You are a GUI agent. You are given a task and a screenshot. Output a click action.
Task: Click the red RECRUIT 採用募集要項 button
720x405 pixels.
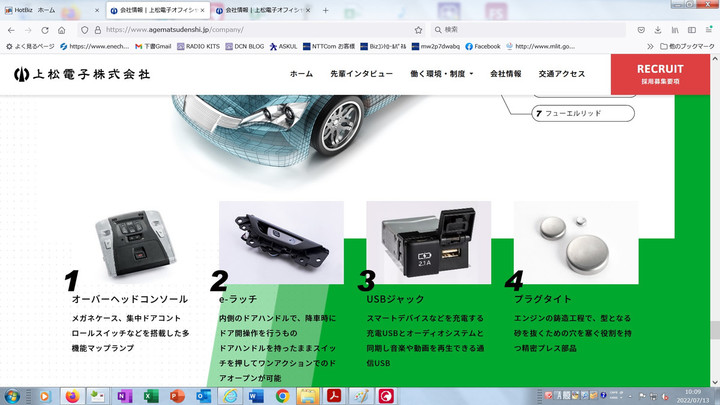[x=660, y=74]
